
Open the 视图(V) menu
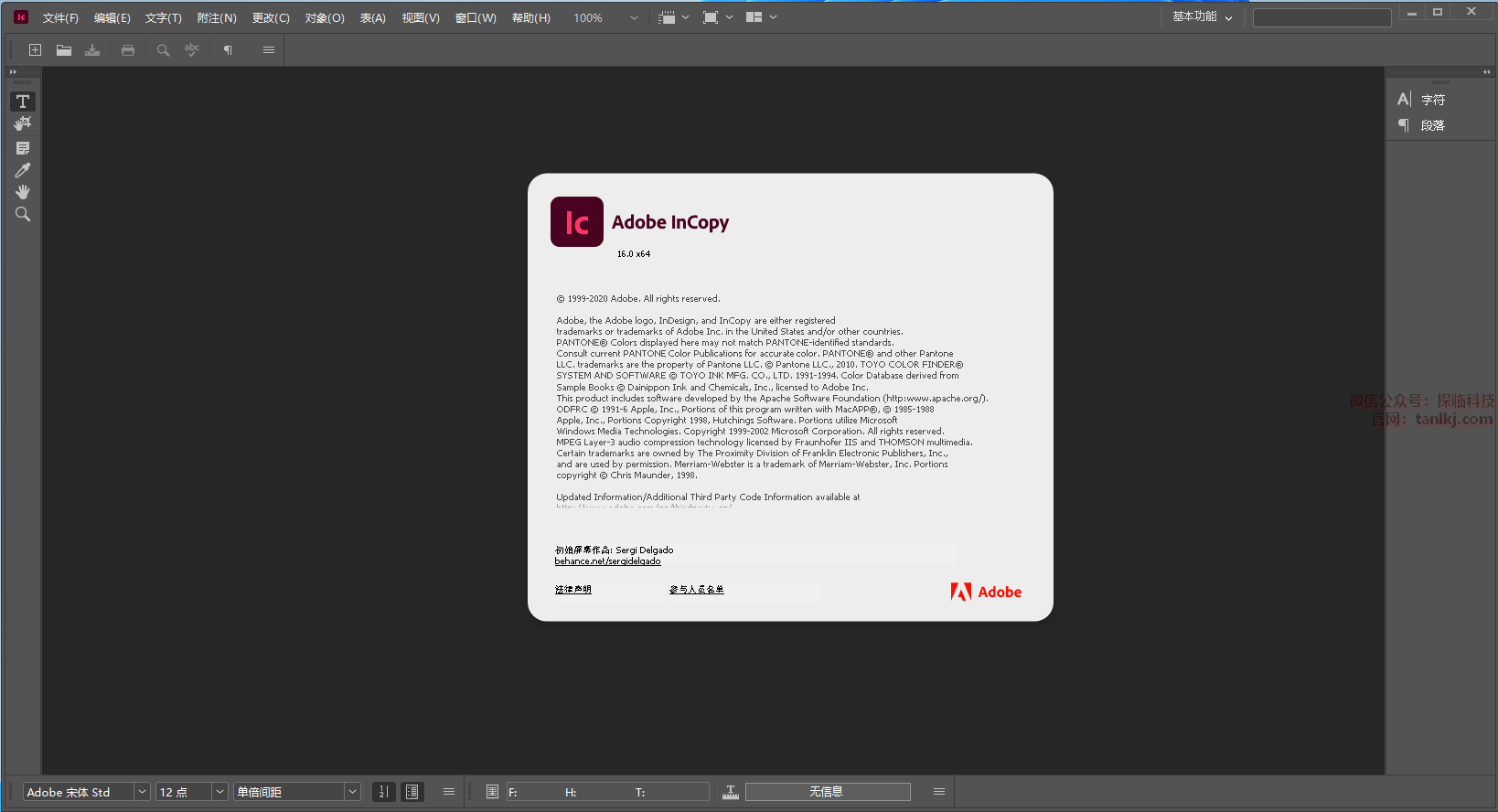[421, 18]
